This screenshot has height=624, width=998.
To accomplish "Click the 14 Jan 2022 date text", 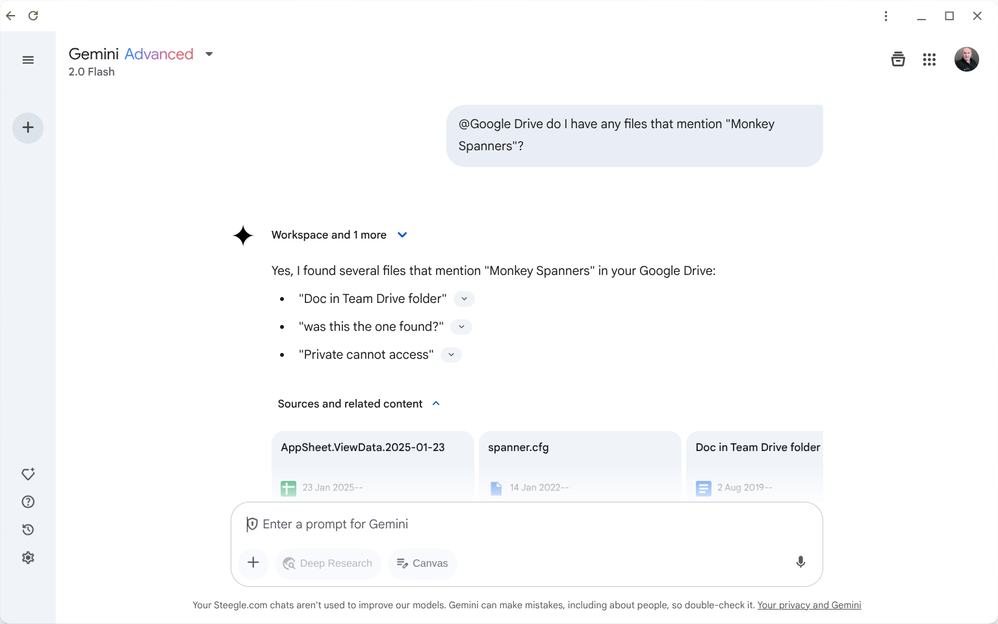I will pyautogui.click(x=539, y=488).
